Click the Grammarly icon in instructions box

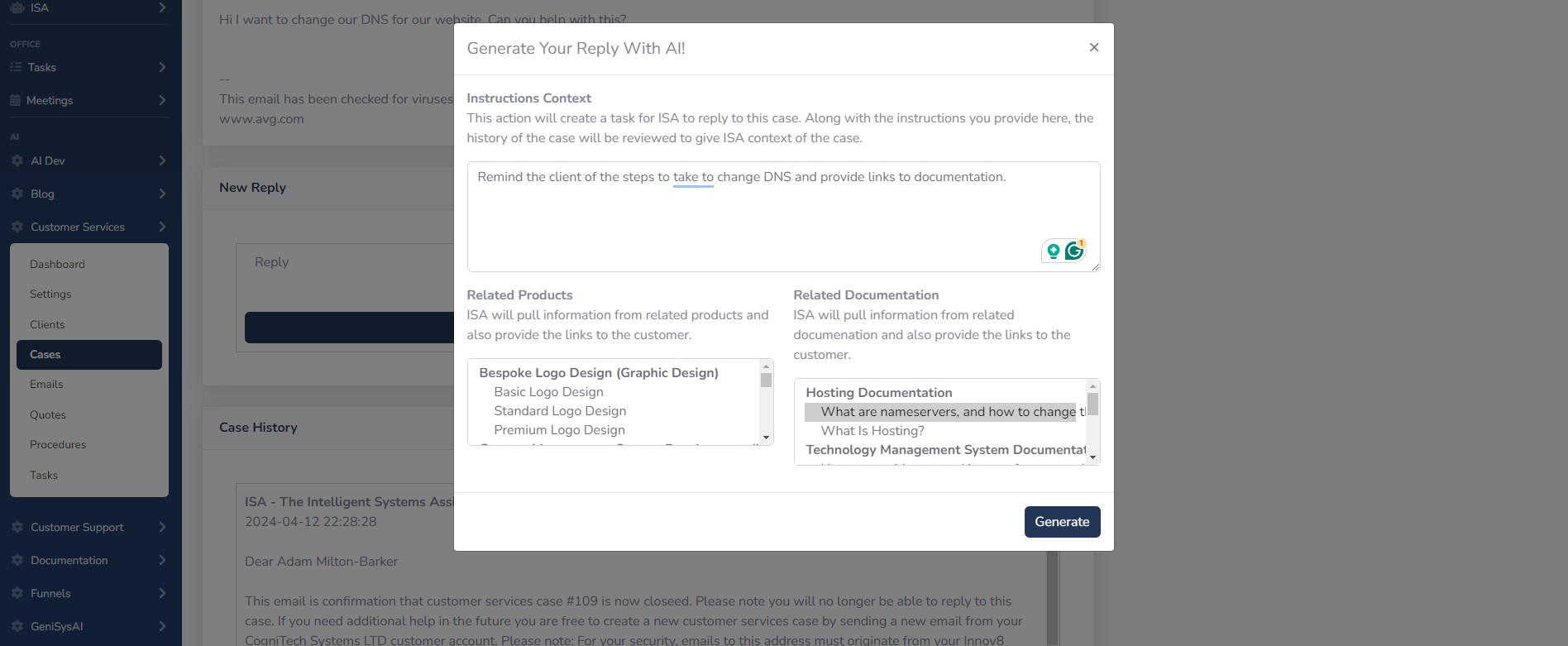1073,251
